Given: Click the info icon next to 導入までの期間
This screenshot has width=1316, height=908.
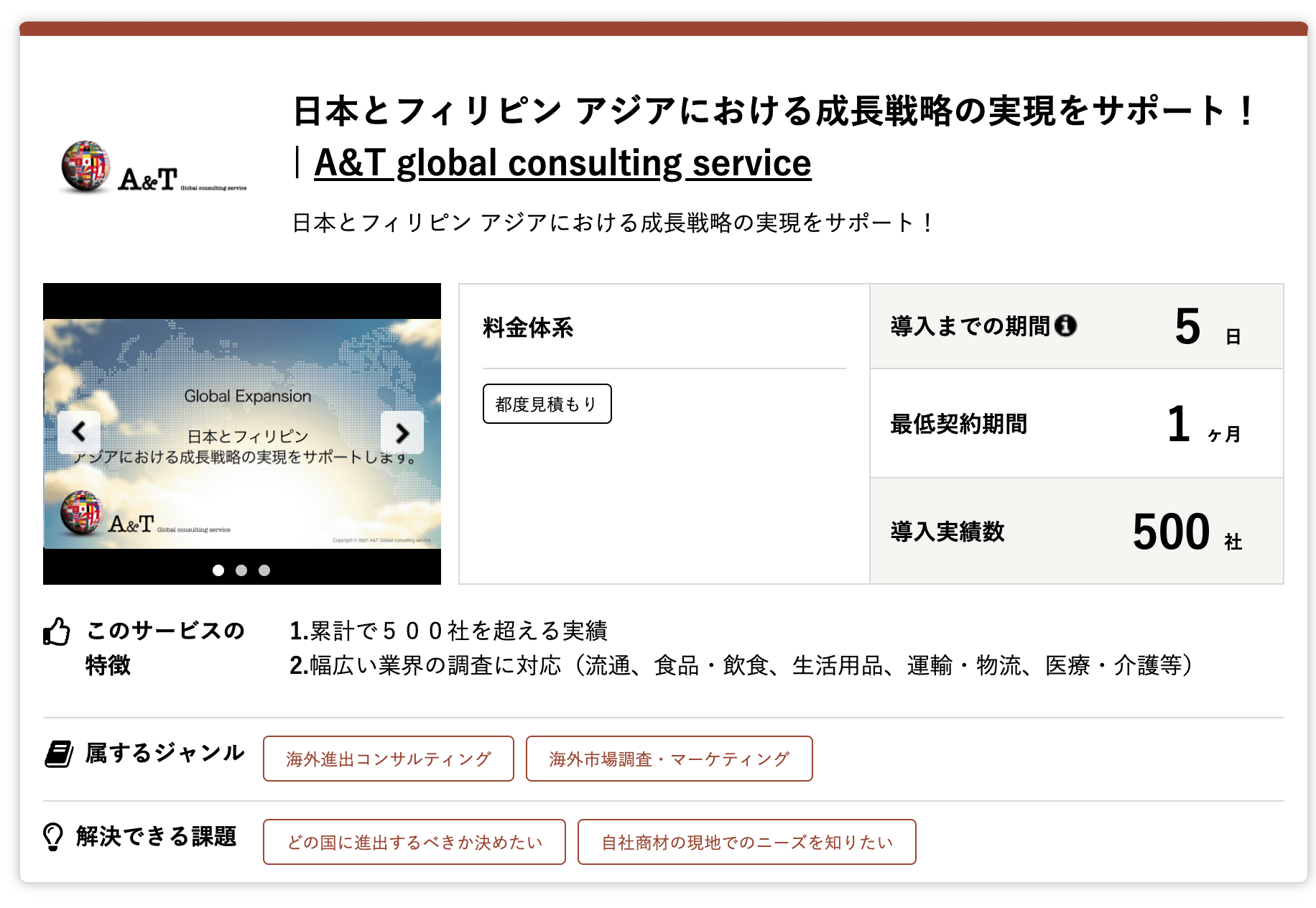Looking at the screenshot, I should (1066, 325).
